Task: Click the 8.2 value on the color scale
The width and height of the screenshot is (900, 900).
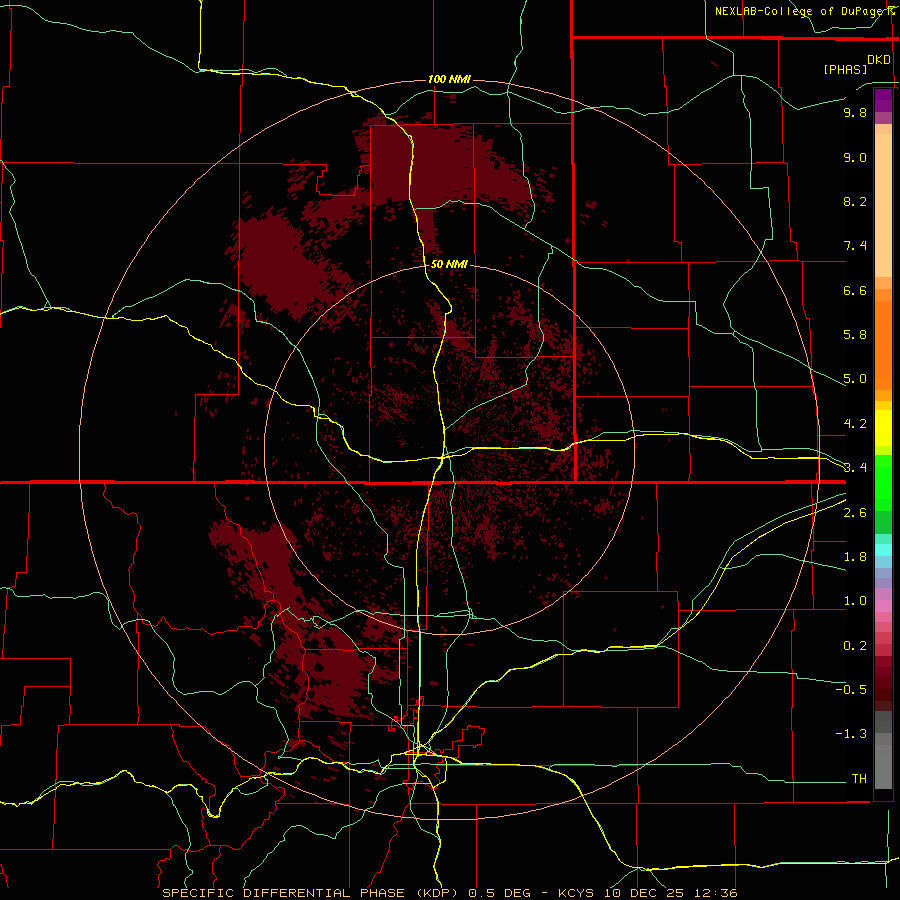Action: click(x=855, y=201)
